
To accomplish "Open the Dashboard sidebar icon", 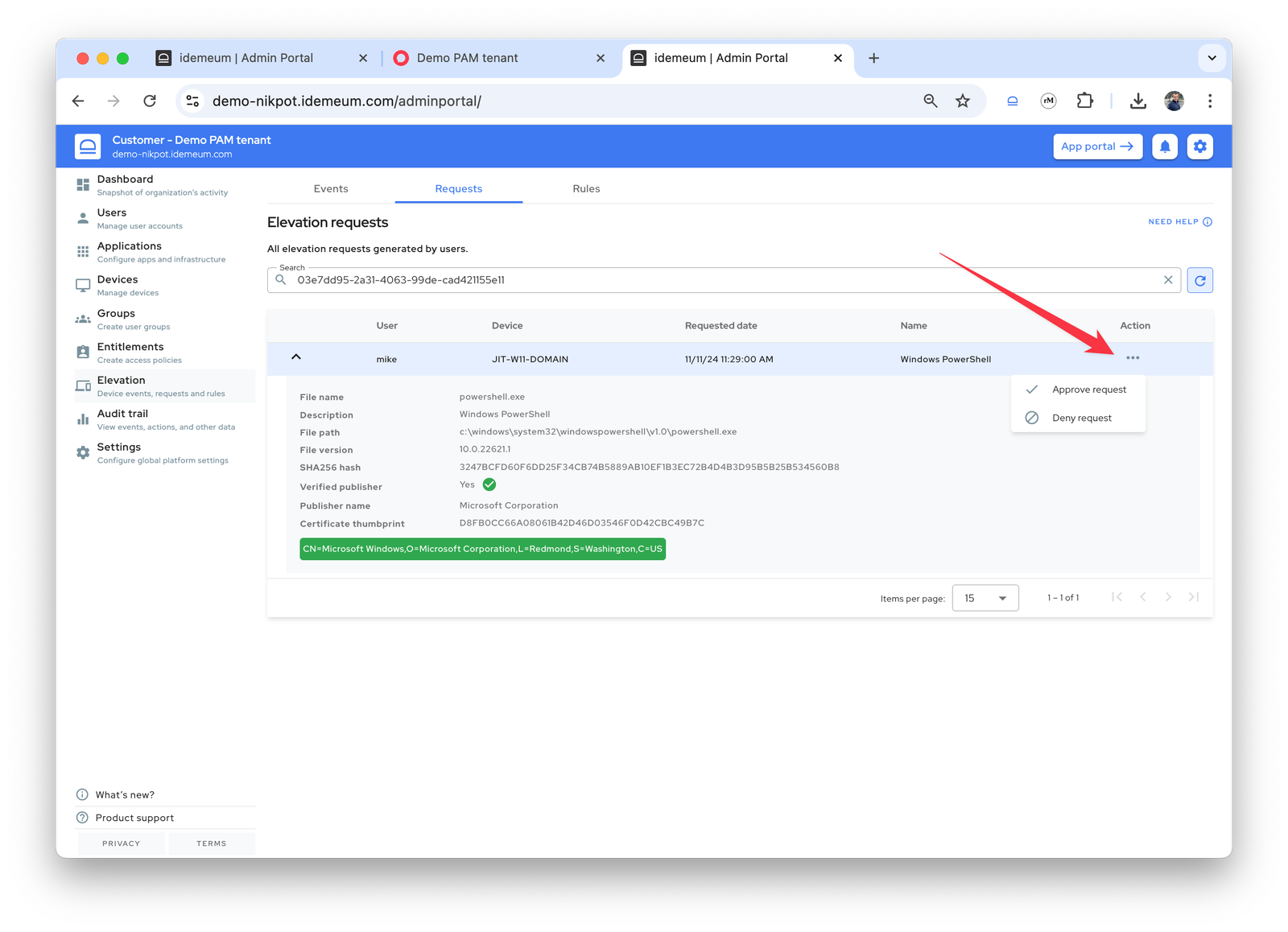I will pos(83,184).
